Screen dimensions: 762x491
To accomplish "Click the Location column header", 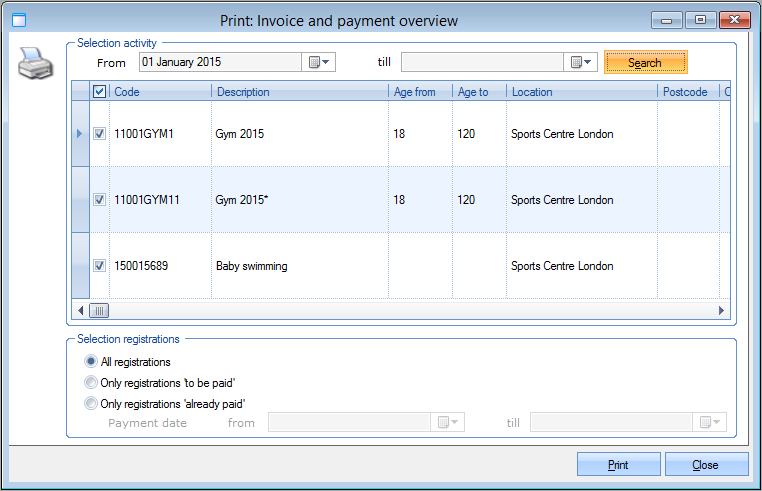I will tap(581, 92).
